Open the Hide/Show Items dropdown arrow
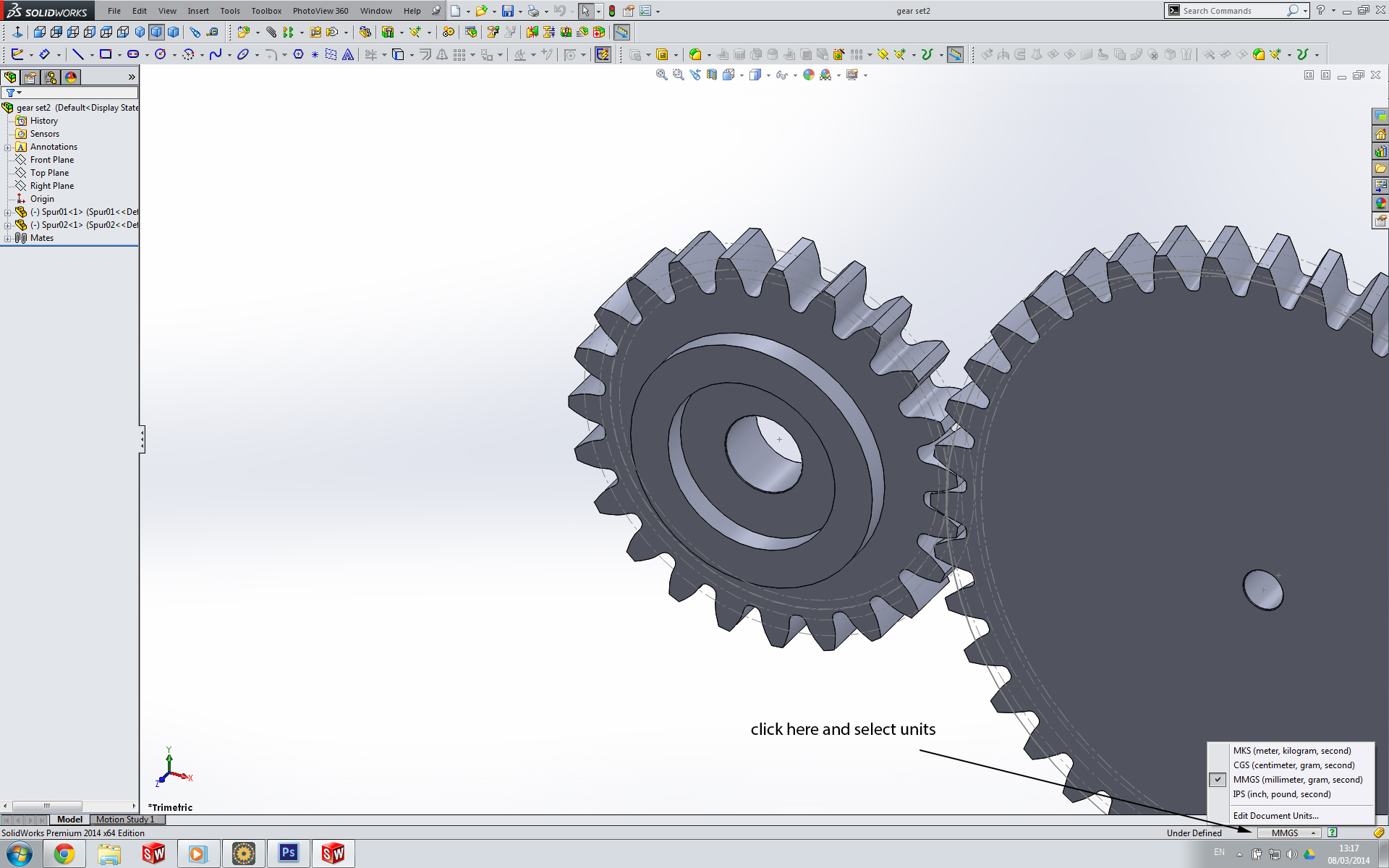Viewport: 1389px width, 868px height. pos(794,75)
